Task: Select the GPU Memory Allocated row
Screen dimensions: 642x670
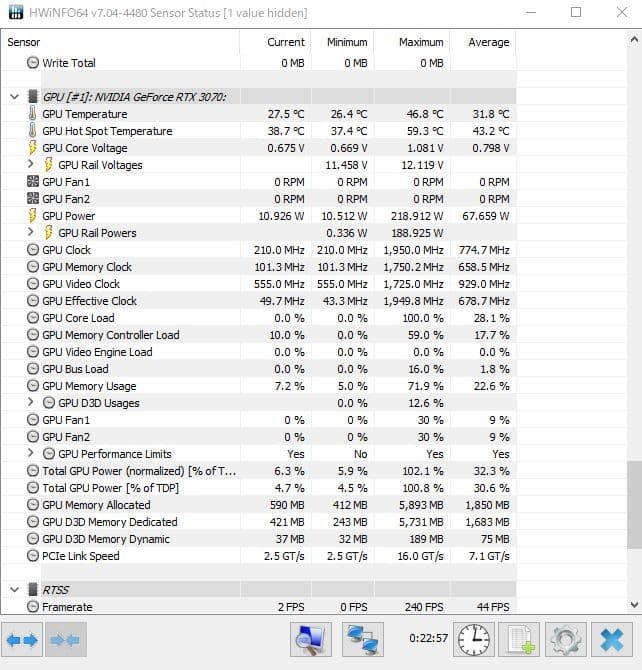Action: click(x=259, y=505)
